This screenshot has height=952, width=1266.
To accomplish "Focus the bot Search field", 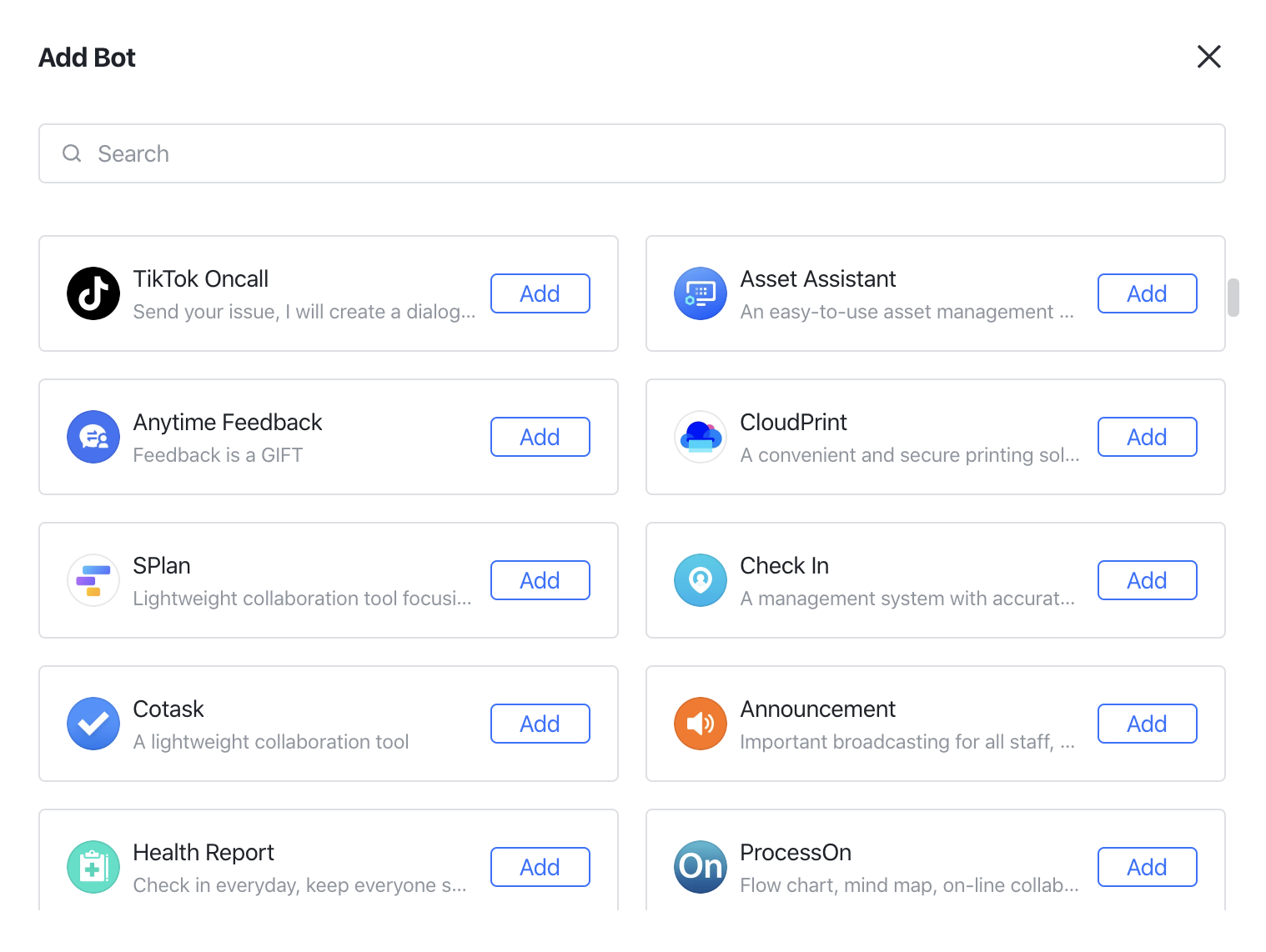I will tap(631, 153).
